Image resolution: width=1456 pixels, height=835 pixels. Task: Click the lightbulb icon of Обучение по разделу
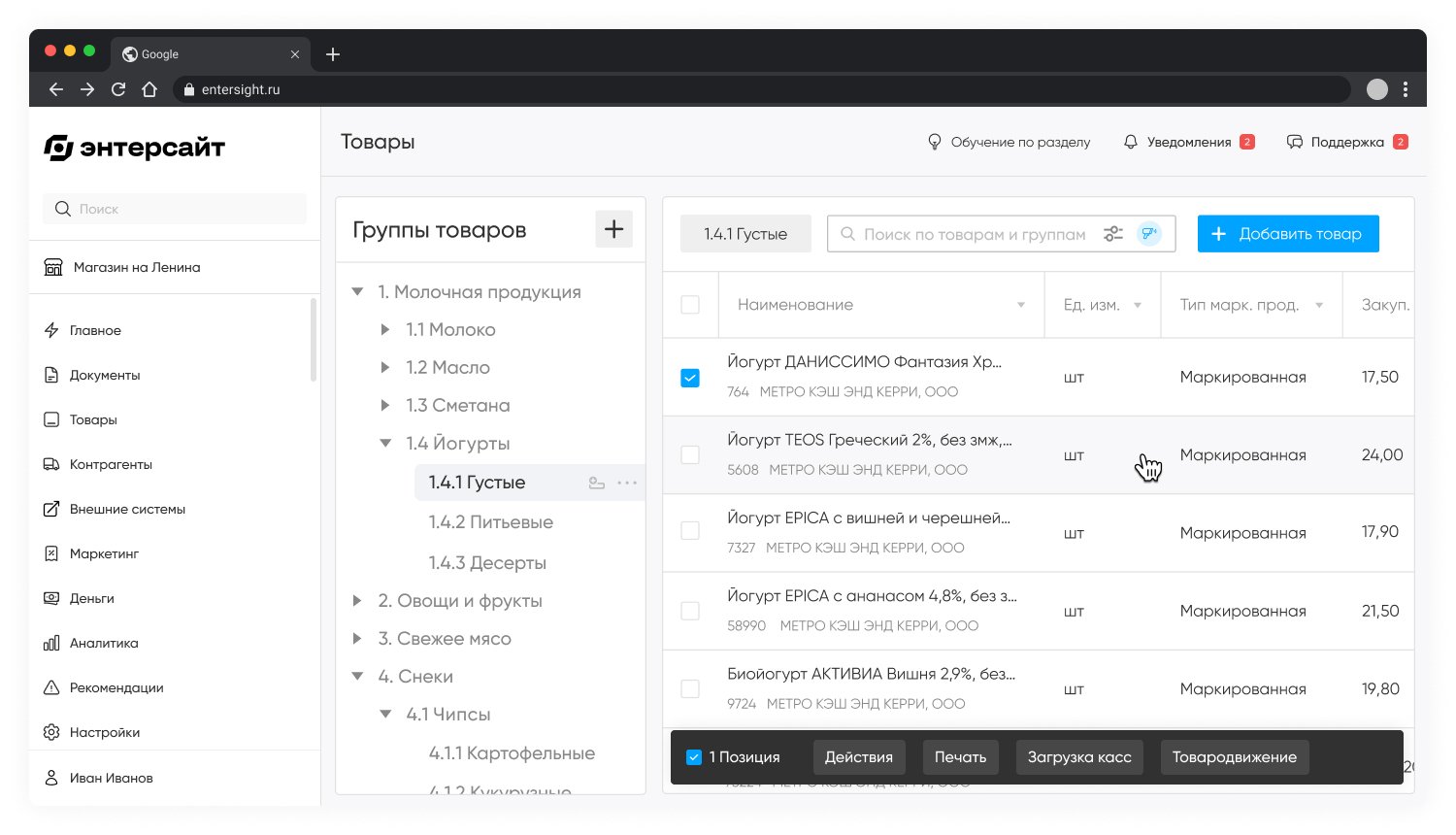tap(935, 142)
